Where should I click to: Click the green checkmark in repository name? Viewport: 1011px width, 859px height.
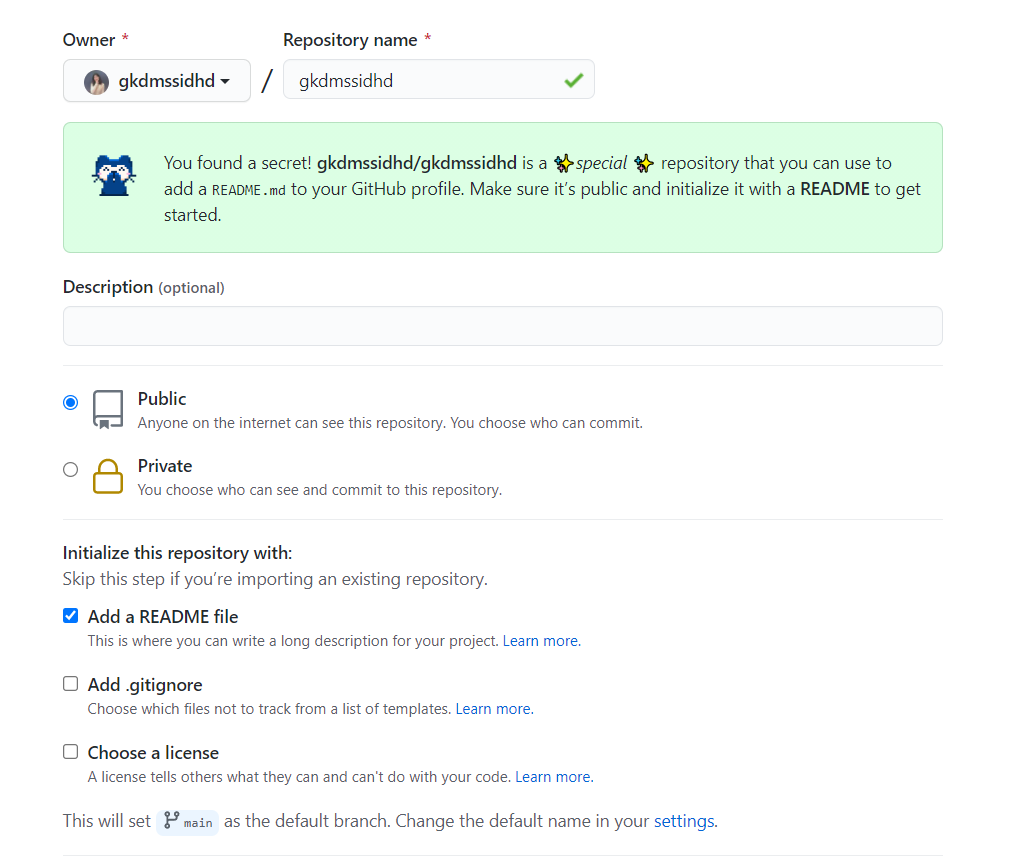point(573,80)
